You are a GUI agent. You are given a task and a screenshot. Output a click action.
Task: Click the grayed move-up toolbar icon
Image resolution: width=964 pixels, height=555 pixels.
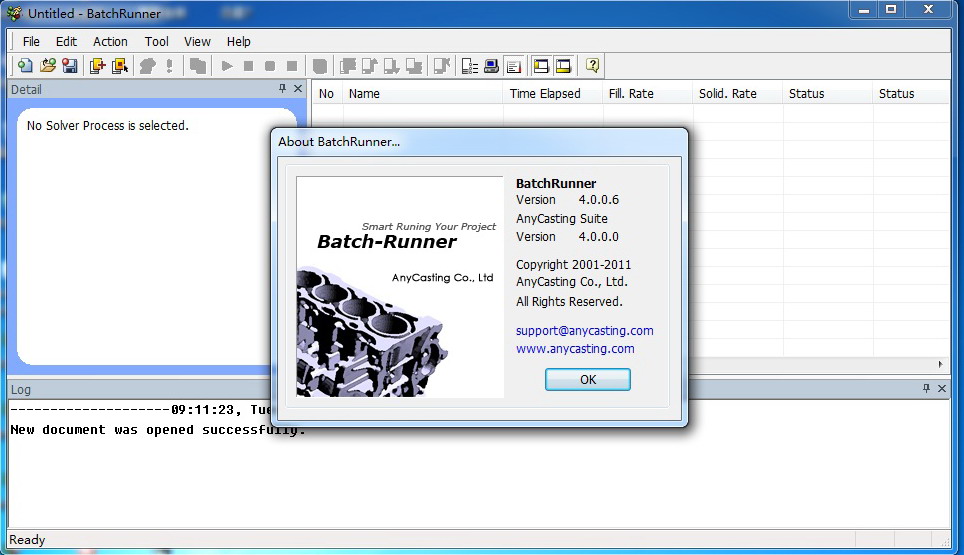[369, 66]
